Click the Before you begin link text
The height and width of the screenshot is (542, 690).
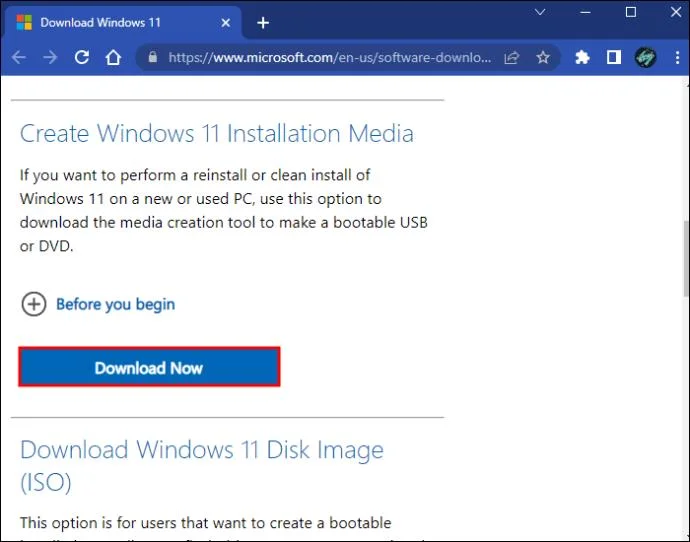coord(115,304)
